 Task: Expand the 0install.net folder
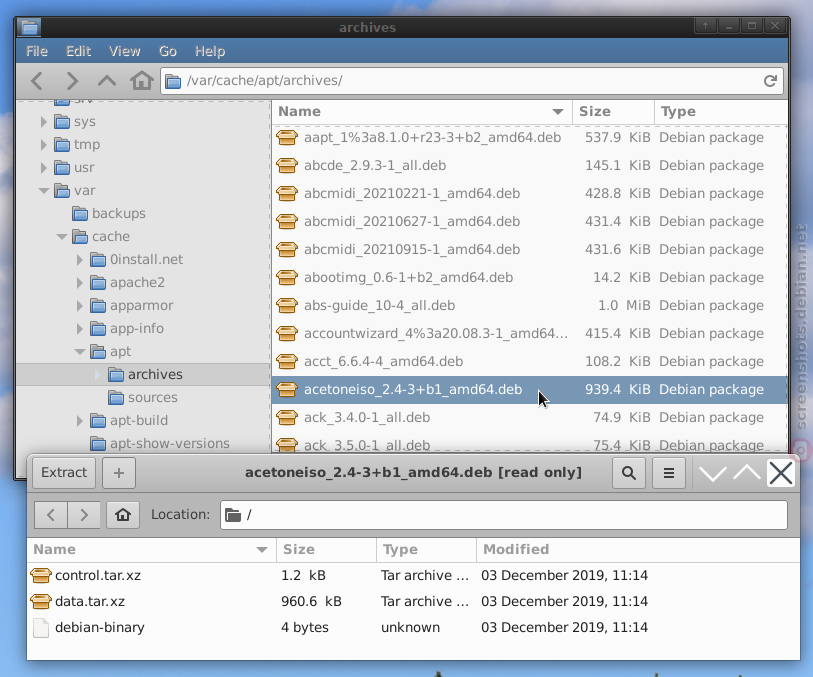pos(79,260)
